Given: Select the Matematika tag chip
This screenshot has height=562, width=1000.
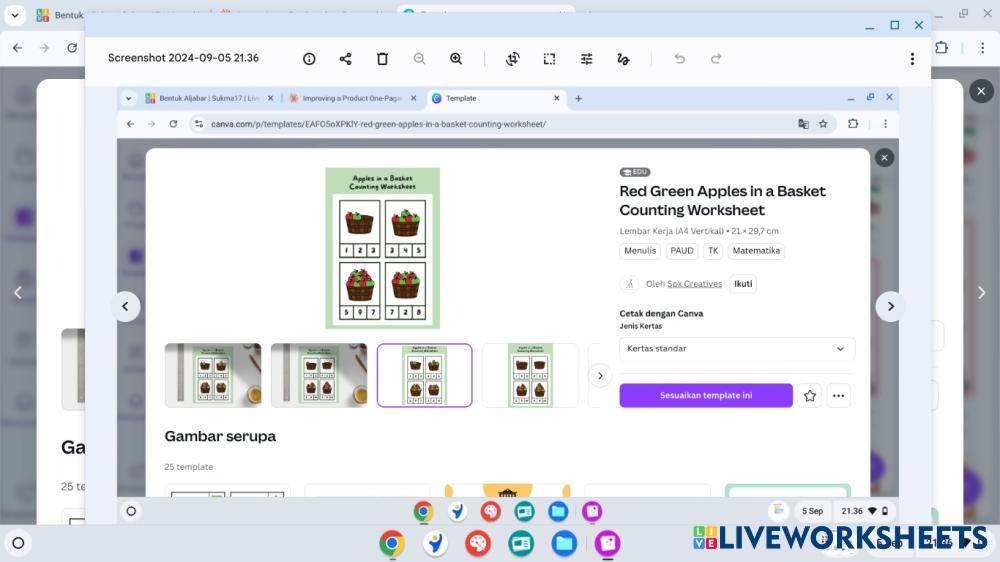Looking at the screenshot, I should [x=756, y=251].
